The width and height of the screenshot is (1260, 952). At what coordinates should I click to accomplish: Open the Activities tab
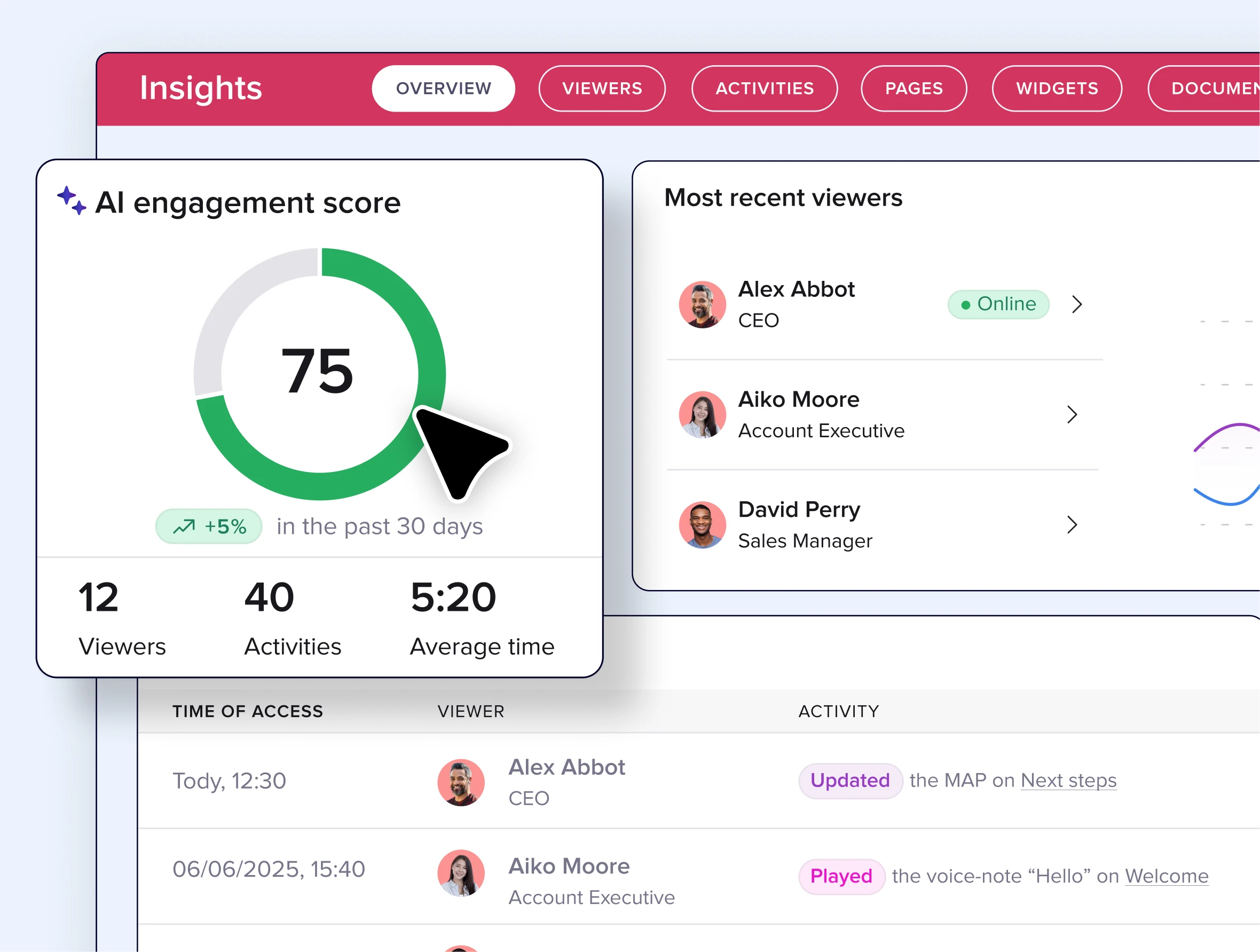[x=764, y=88]
